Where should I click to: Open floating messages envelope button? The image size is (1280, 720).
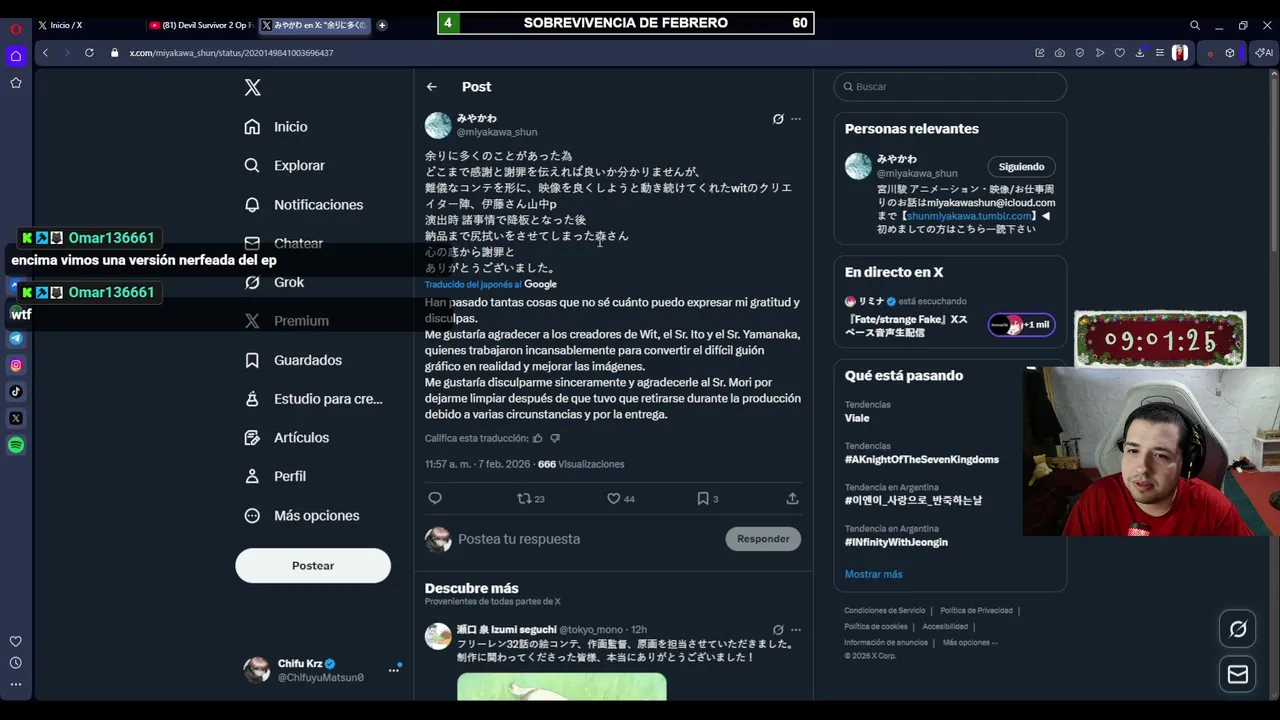coord(1238,675)
